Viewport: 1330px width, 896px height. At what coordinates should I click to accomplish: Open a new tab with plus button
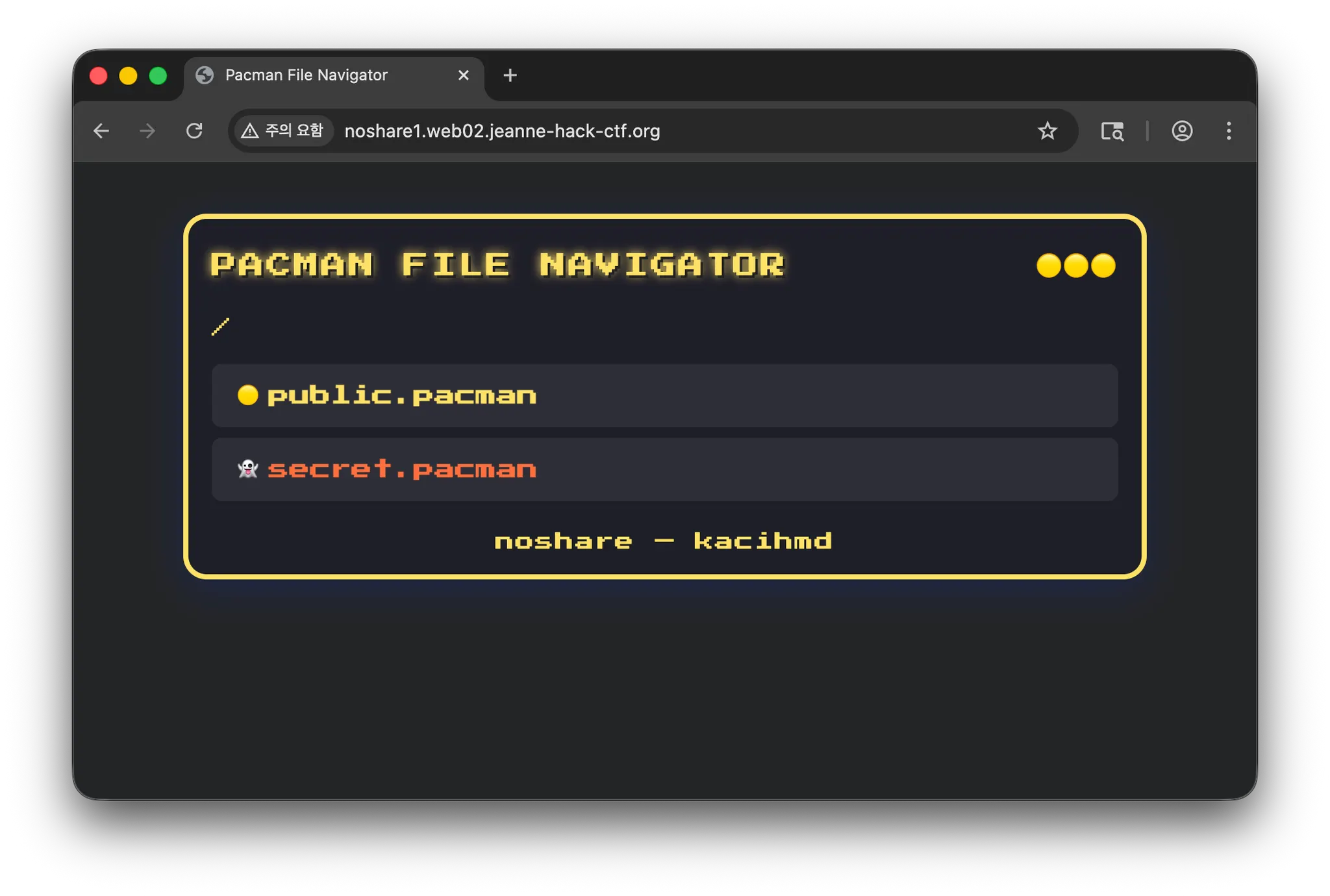[x=510, y=75]
